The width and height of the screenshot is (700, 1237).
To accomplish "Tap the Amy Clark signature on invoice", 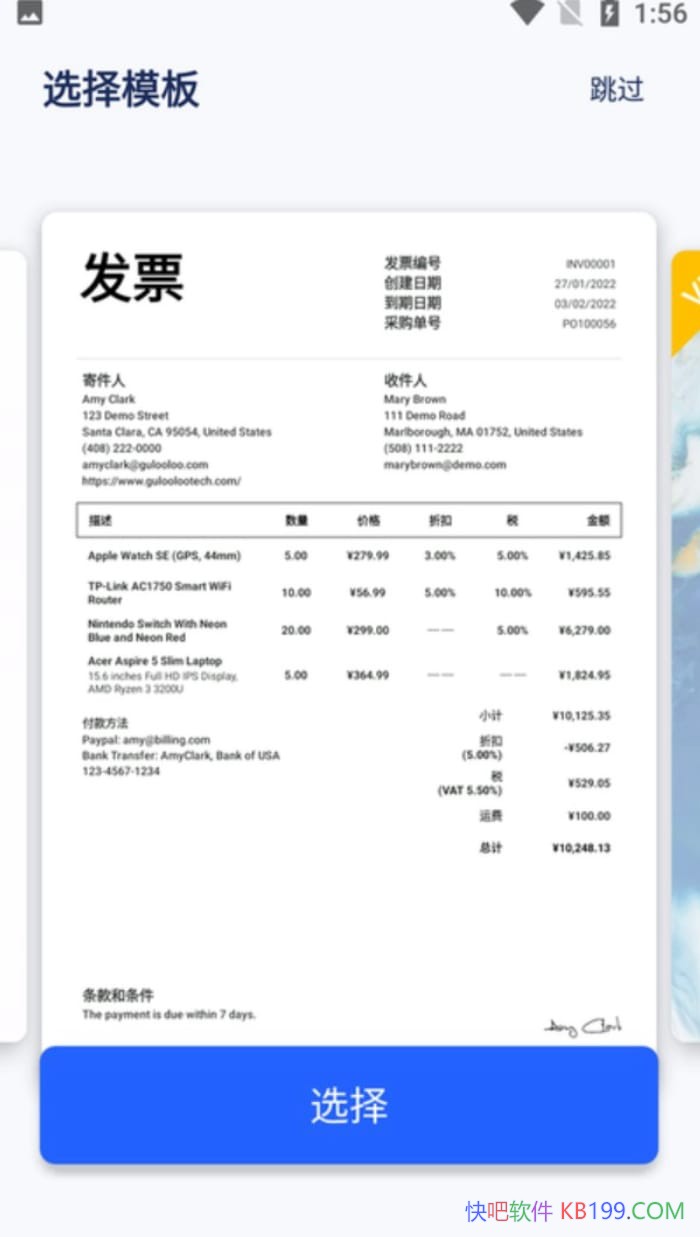I will coord(584,1026).
